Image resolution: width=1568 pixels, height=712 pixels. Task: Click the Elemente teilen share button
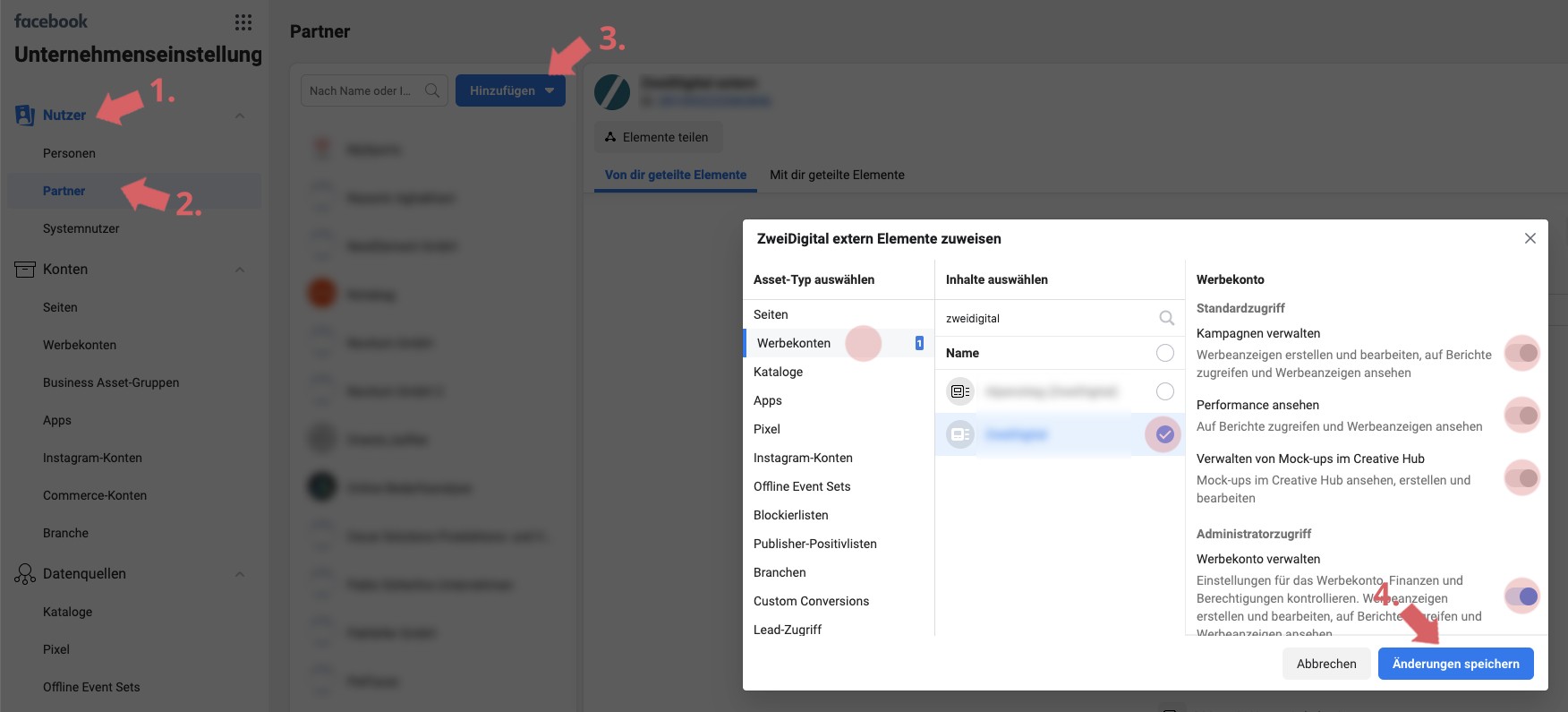coord(658,137)
